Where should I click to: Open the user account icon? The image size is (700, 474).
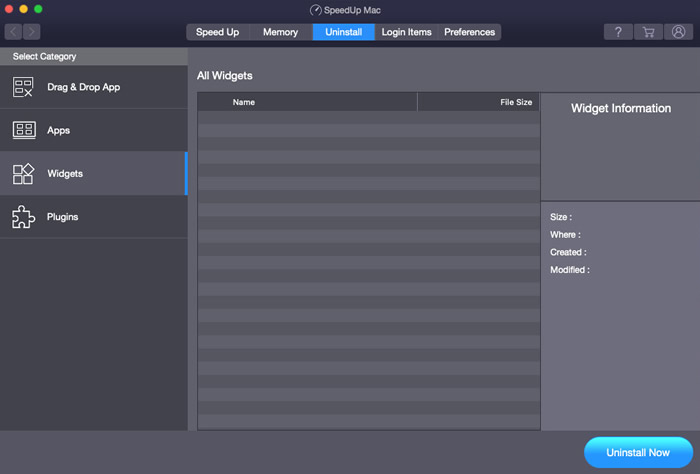click(x=678, y=32)
